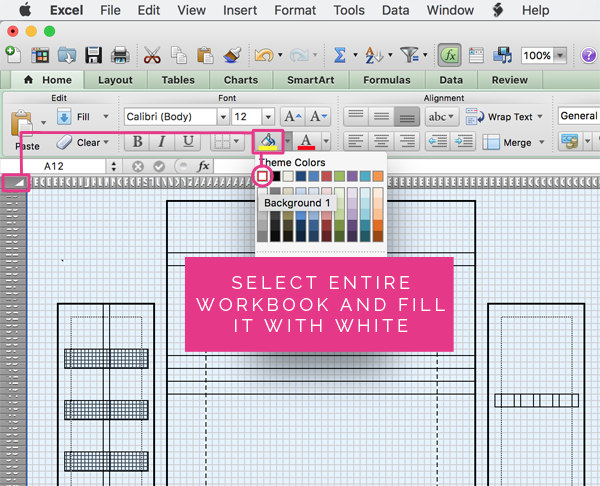The image size is (600, 486).
Task: Switch to the Formulas tab
Action: 386,80
